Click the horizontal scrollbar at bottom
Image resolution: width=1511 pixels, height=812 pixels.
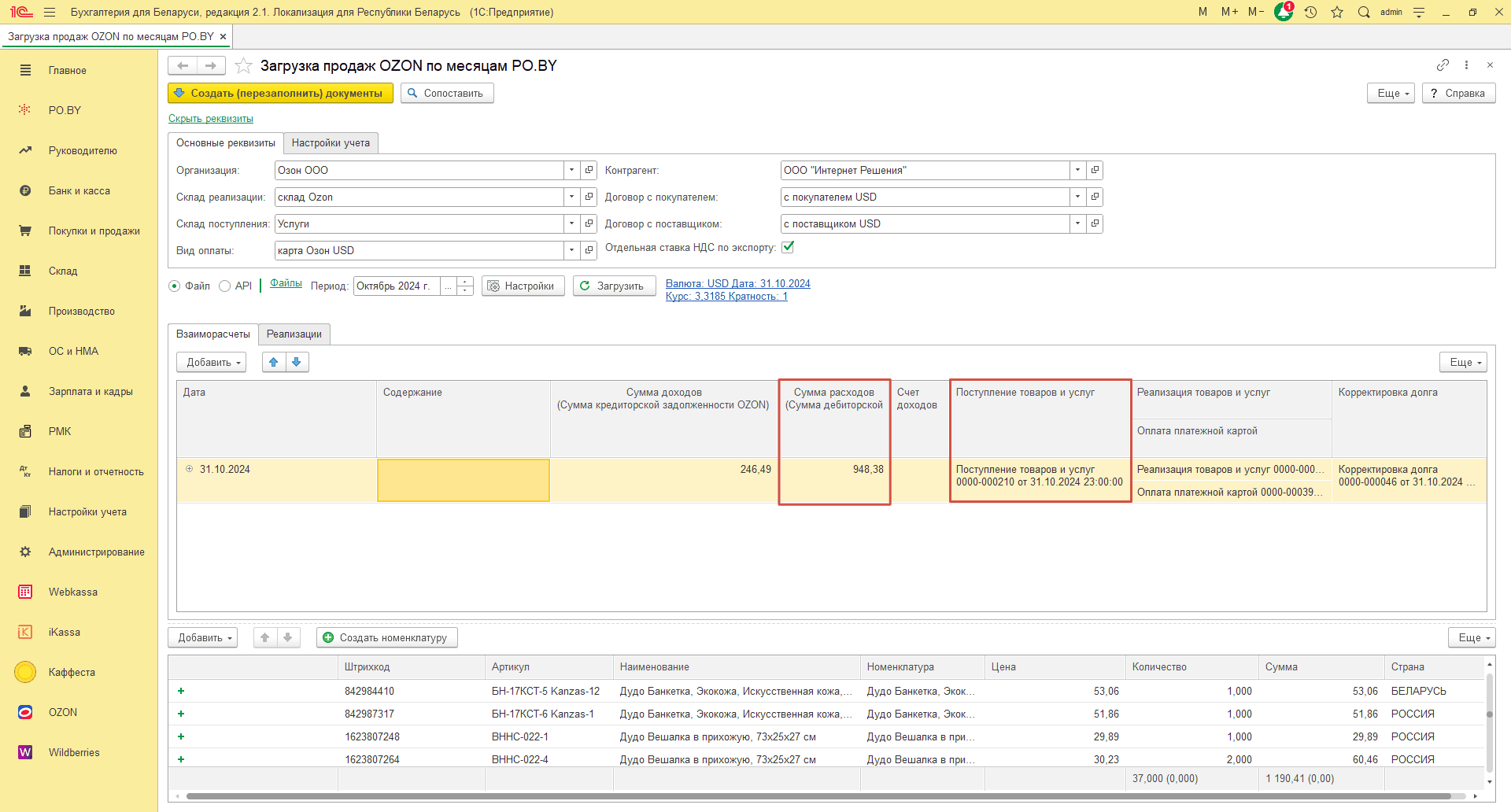818,796
